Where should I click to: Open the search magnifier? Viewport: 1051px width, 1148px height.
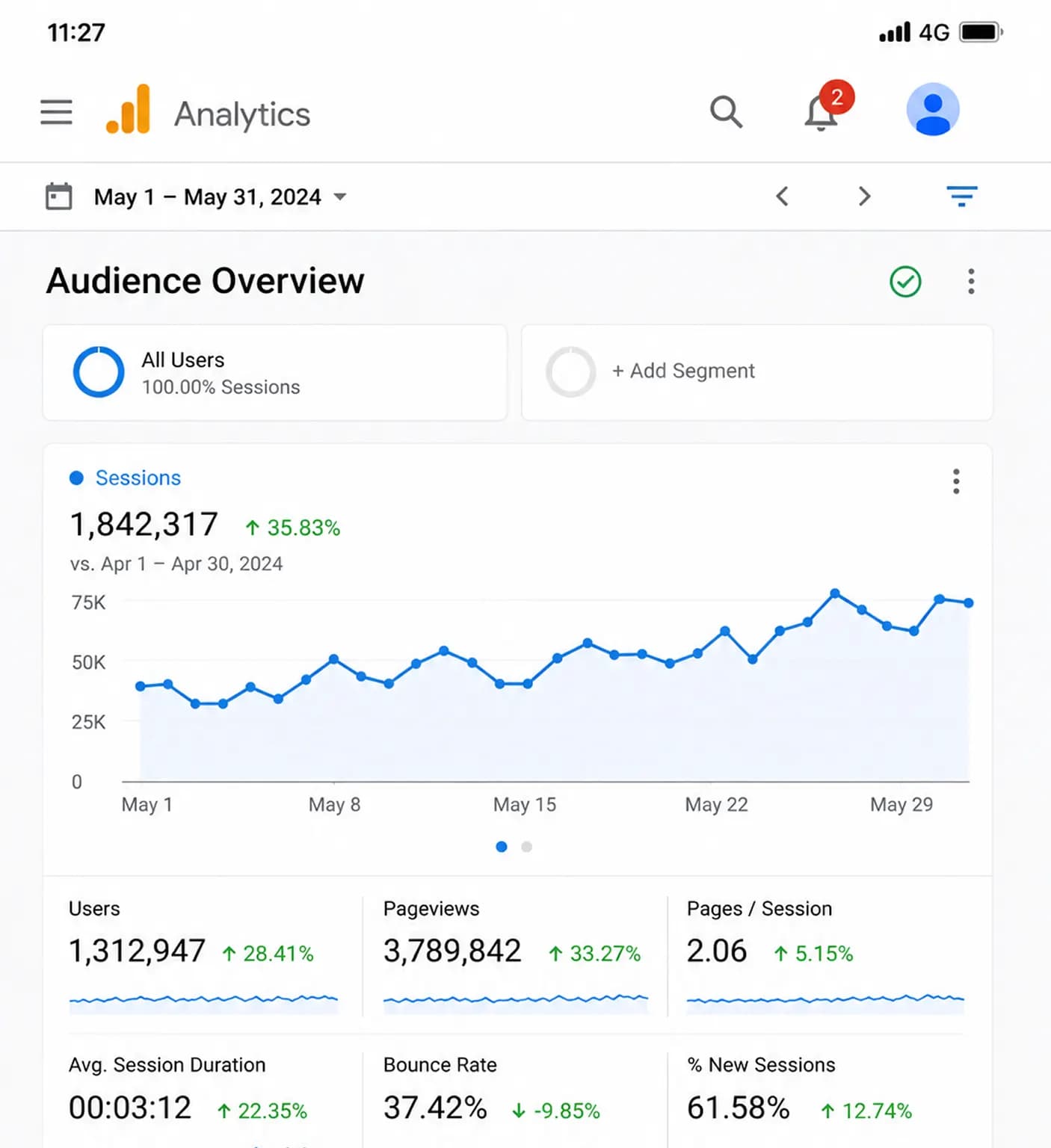pos(726,112)
